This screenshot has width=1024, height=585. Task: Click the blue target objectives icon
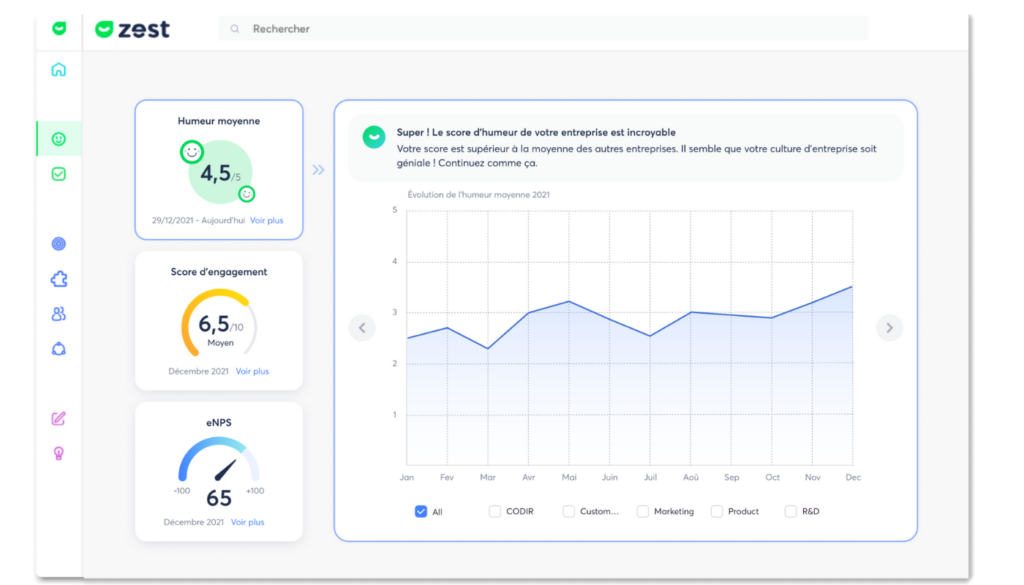tap(59, 244)
